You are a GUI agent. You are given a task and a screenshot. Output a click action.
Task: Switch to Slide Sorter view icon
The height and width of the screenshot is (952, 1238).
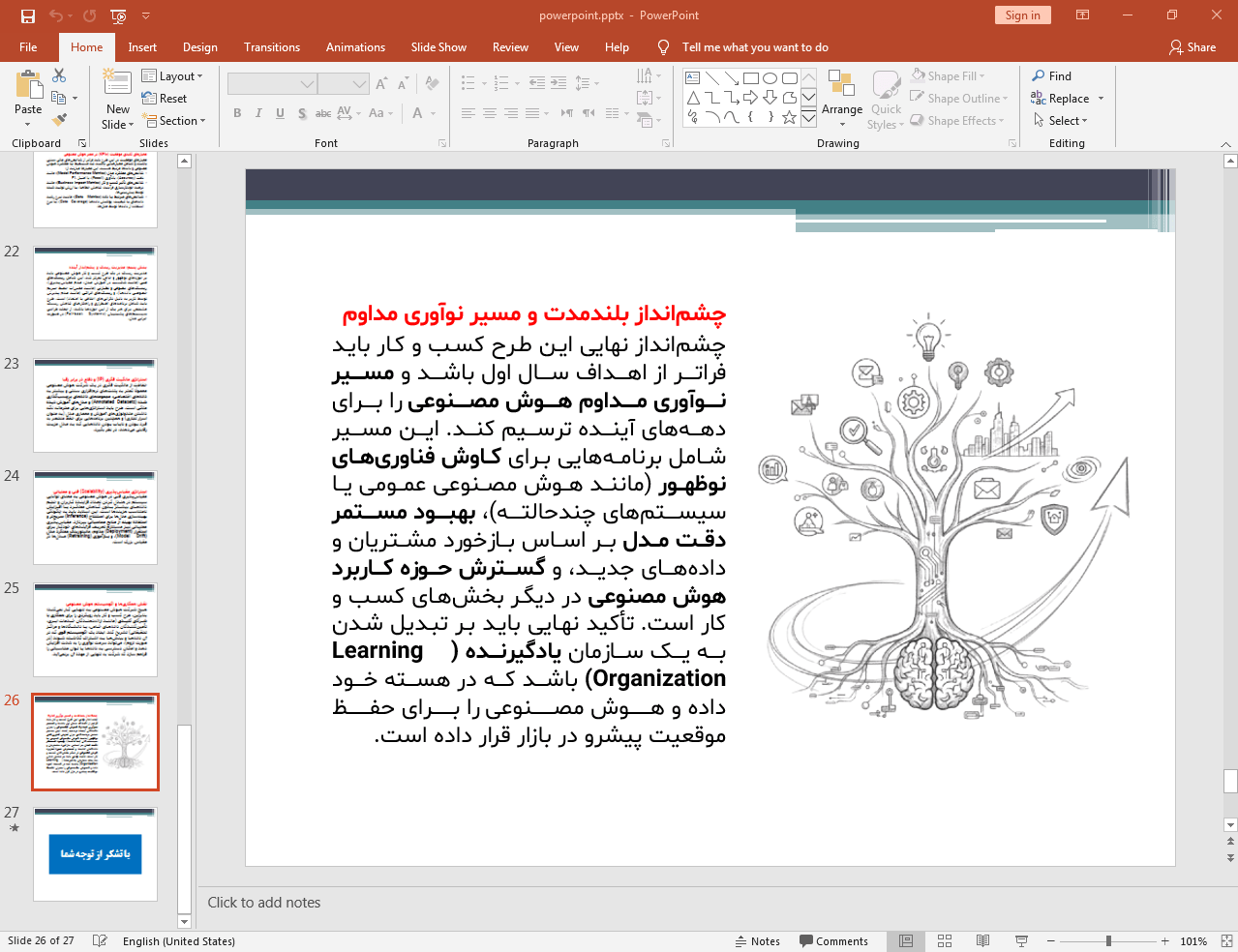(x=945, y=940)
